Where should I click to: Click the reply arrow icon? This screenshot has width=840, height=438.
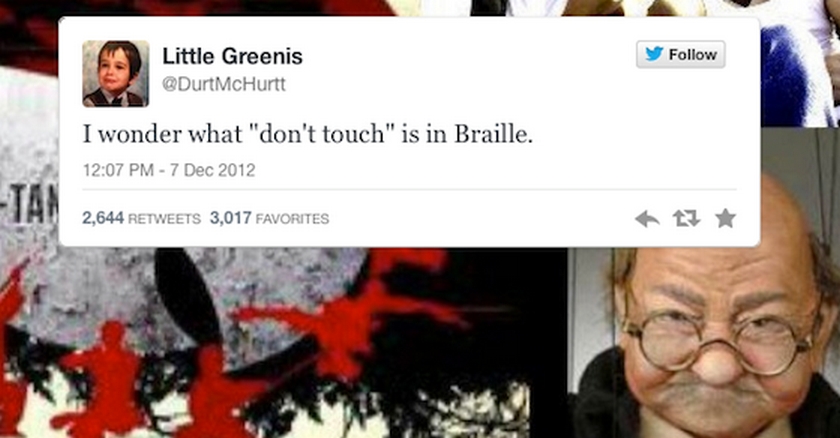(647, 218)
